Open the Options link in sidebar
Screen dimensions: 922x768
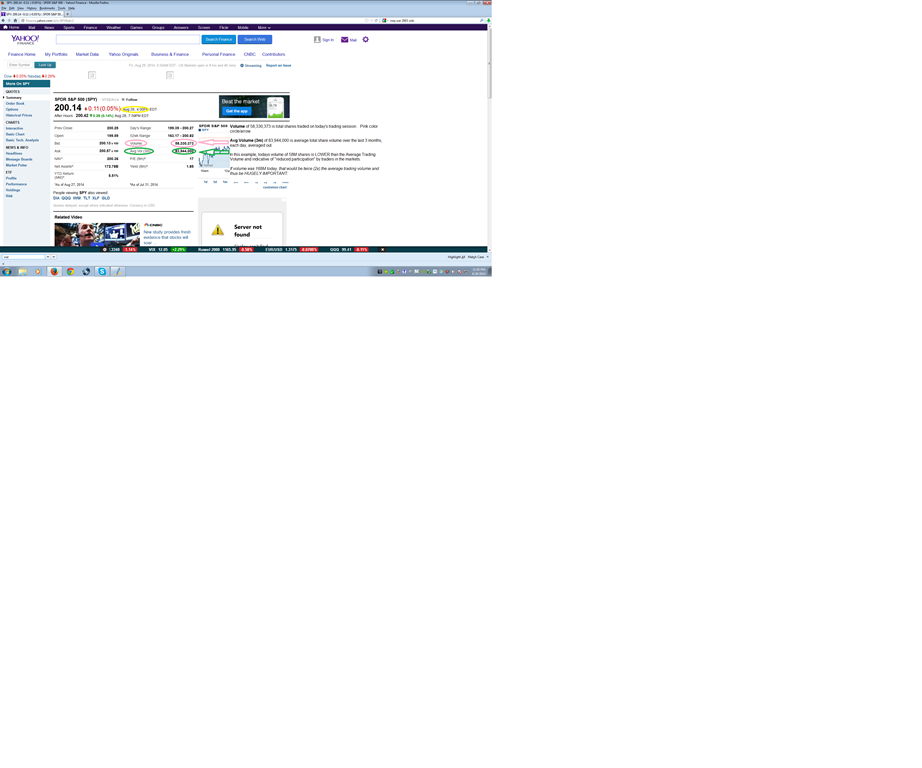click(12, 109)
